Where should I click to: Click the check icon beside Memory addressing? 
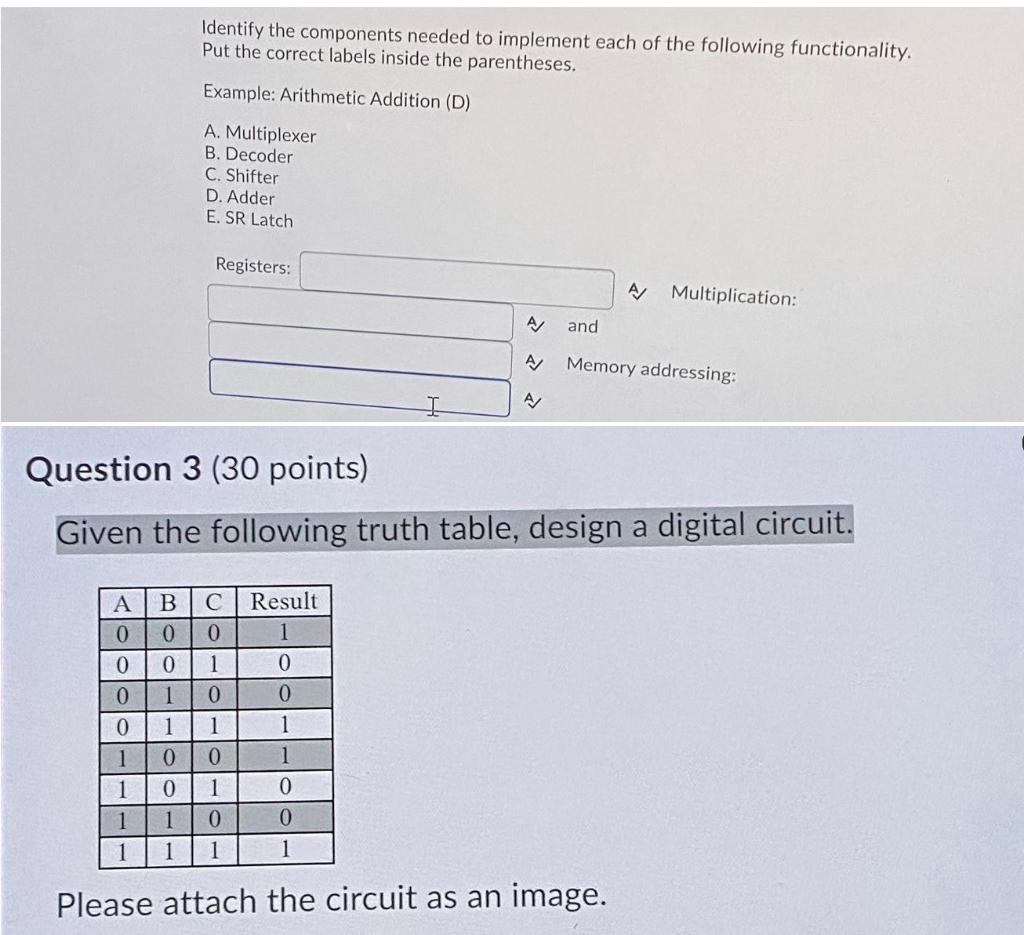(534, 361)
